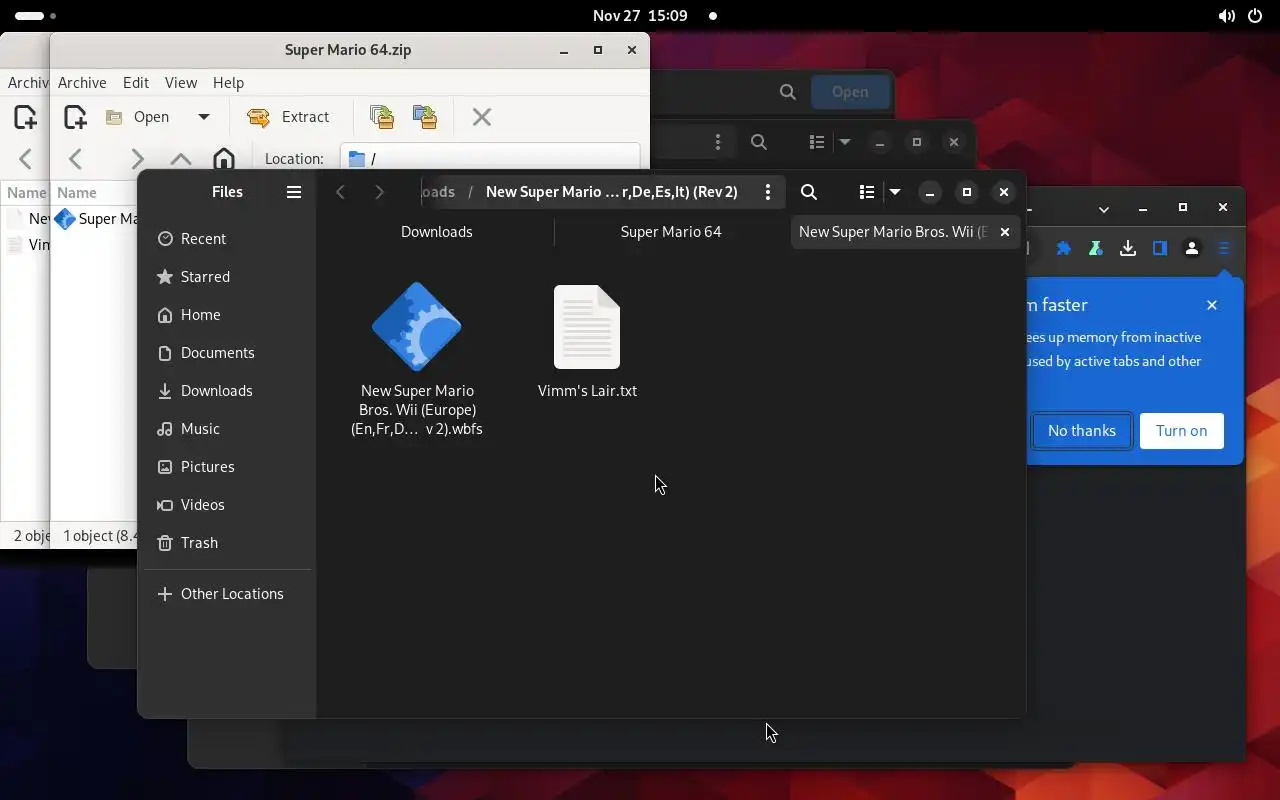Image resolution: width=1280 pixels, height=800 pixels.
Task: Click the stop operation X icon in archive toolbar
Action: (x=482, y=117)
